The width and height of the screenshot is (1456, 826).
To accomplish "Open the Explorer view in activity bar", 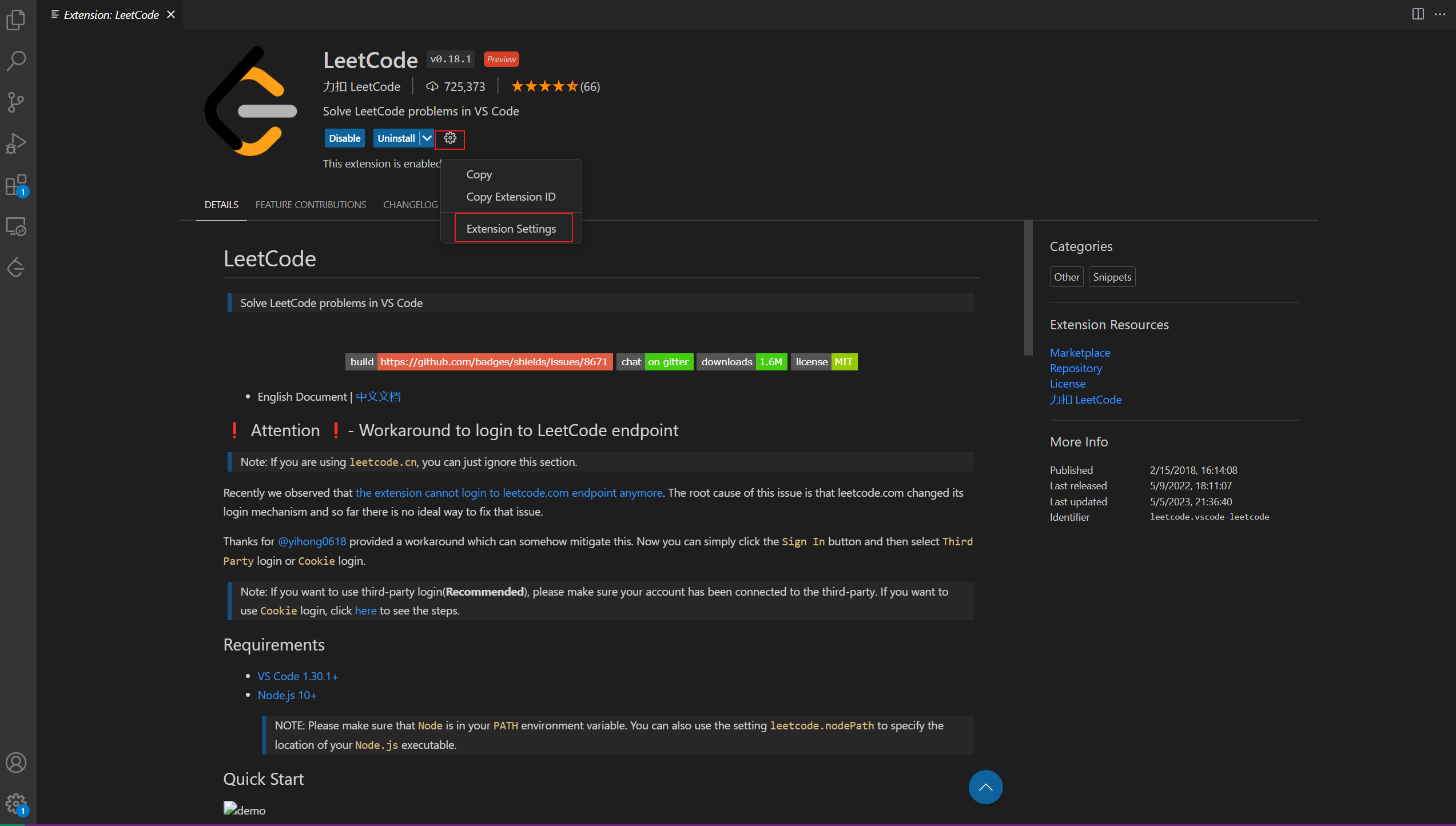I will click(16, 20).
